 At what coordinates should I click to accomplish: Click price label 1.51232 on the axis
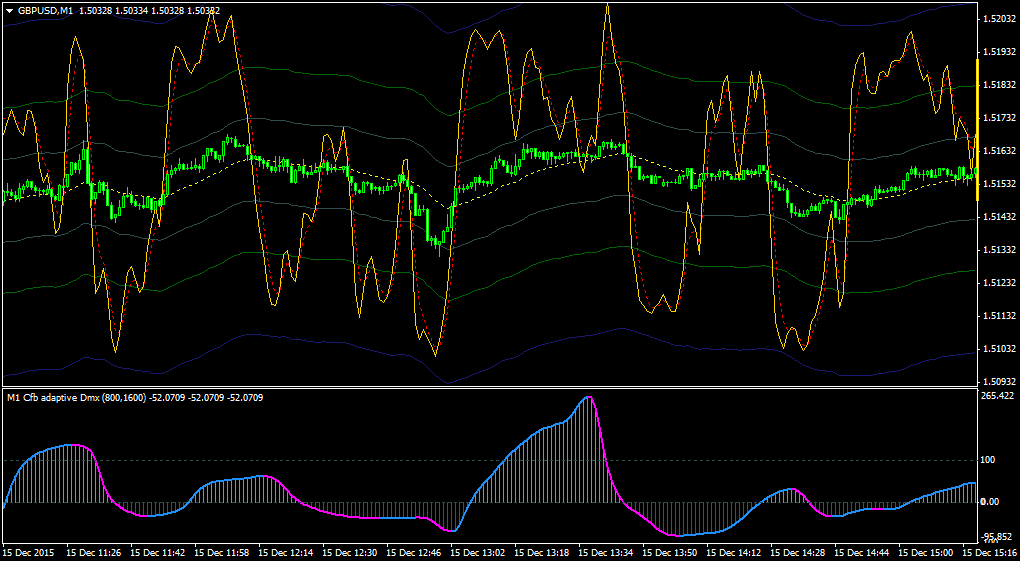(999, 282)
